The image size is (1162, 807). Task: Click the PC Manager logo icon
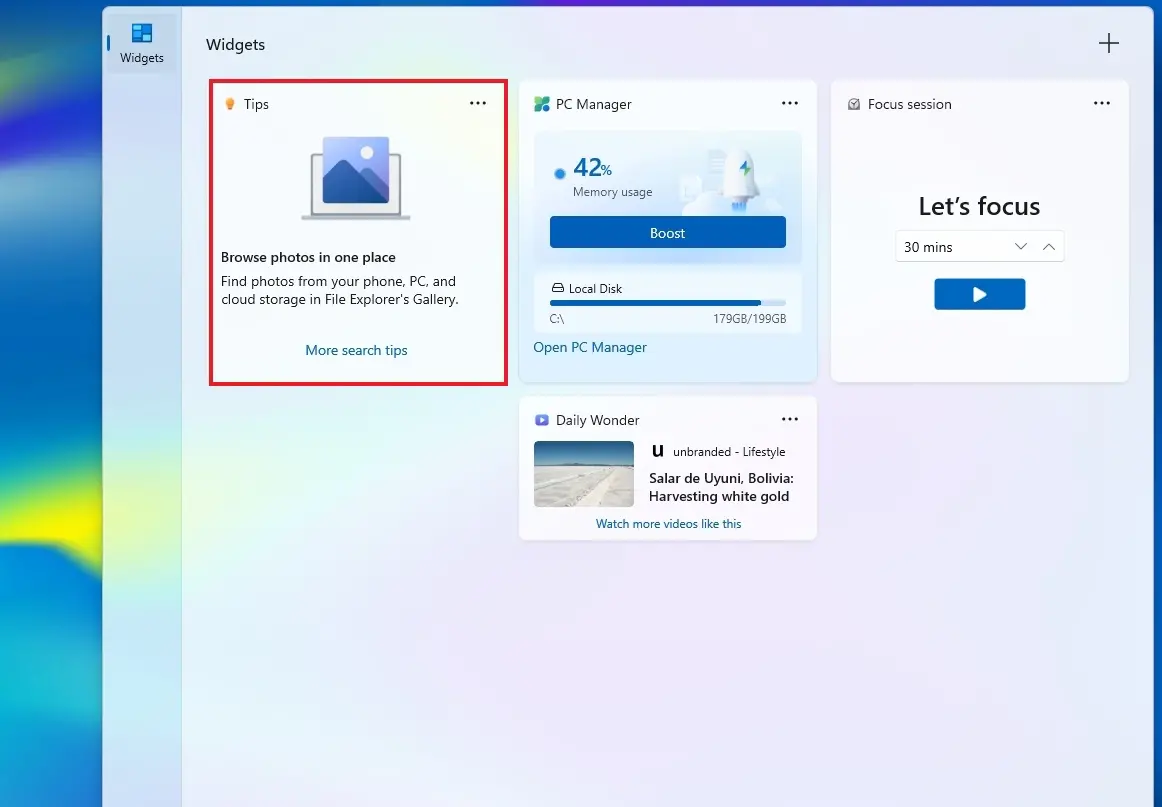[x=542, y=104]
